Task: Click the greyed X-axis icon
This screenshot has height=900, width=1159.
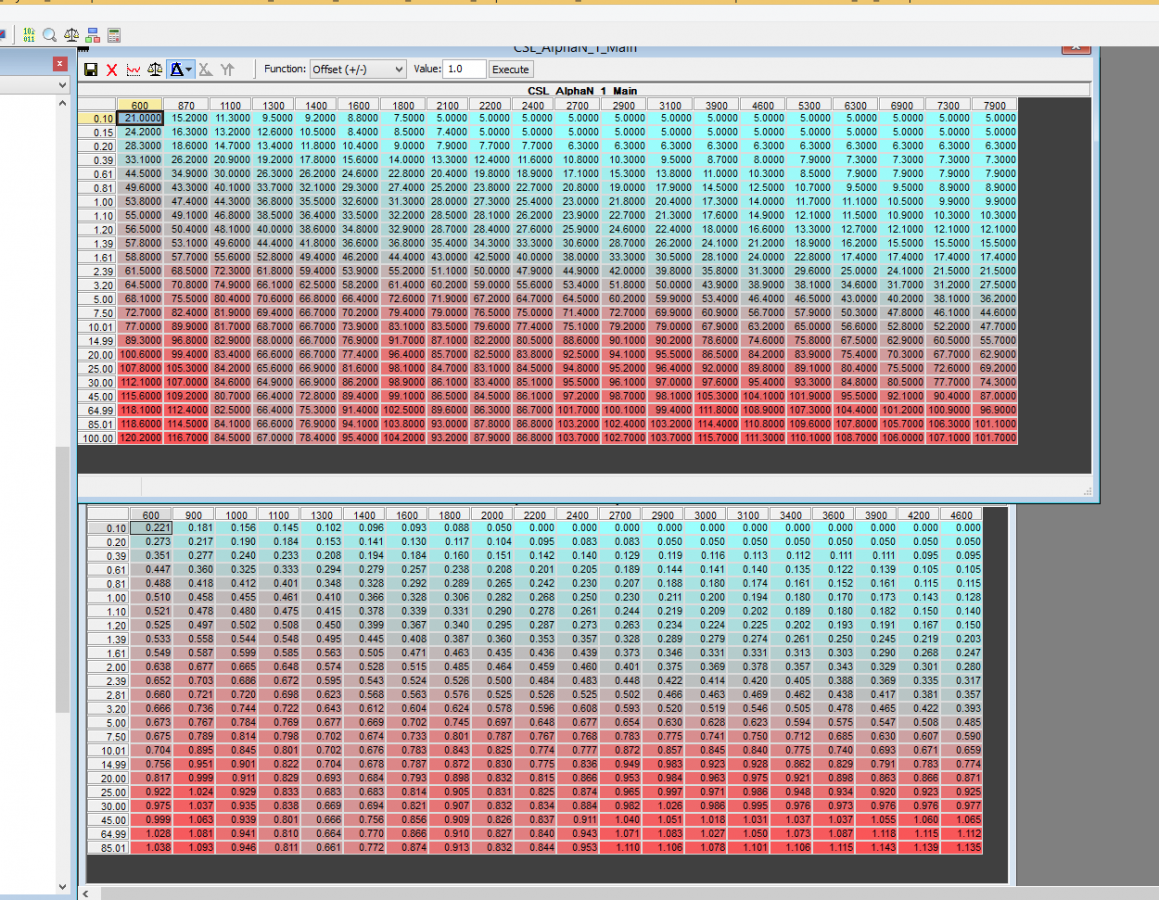Action: click(205, 69)
